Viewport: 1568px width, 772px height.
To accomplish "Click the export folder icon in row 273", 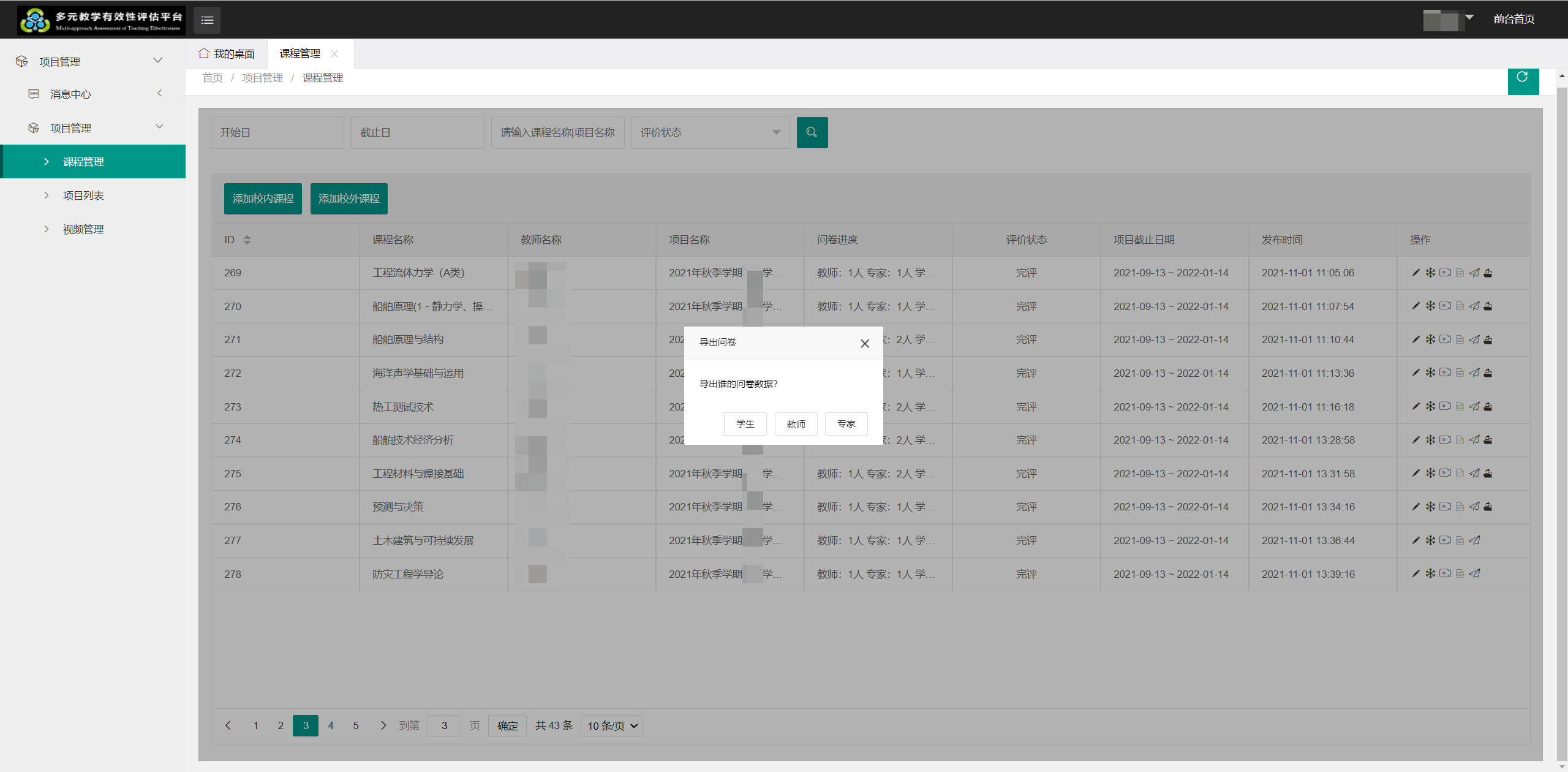I will (1488, 406).
